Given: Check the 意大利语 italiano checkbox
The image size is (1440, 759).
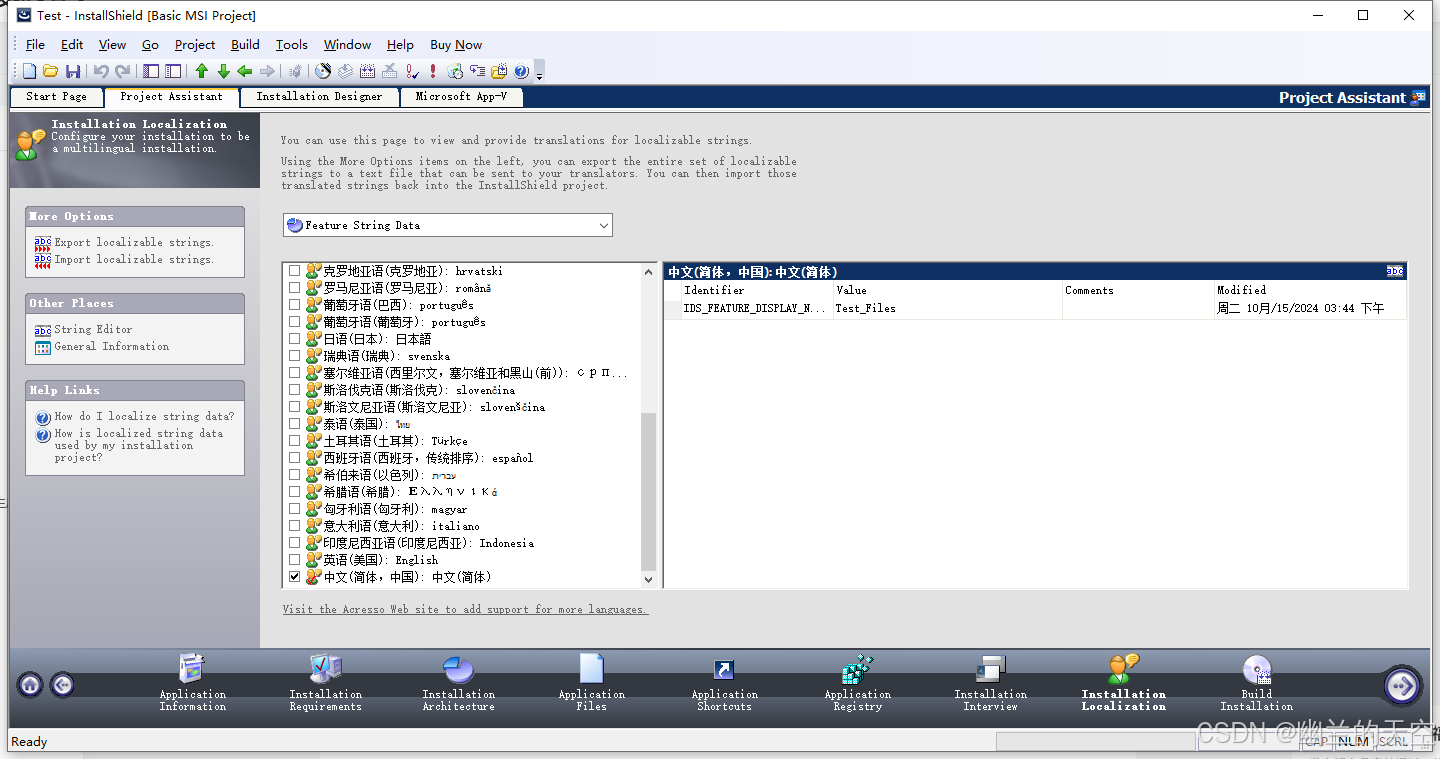Looking at the screenshot, I should (x=295, y=526).
